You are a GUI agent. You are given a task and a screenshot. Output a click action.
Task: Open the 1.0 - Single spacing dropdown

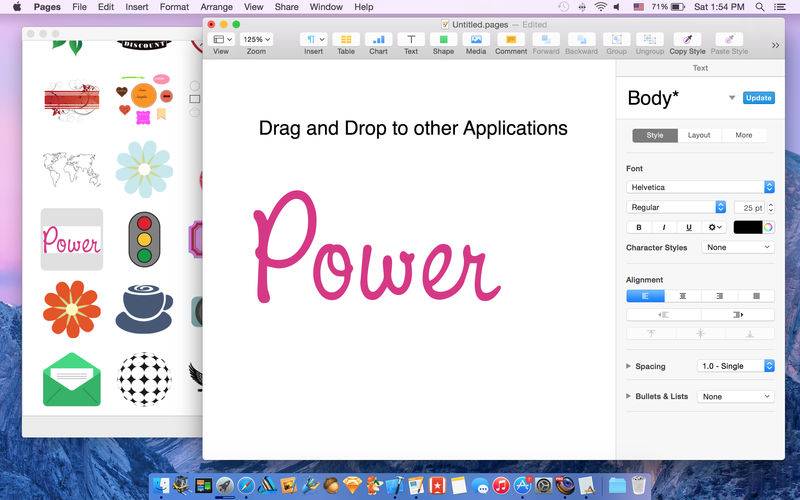[736, 366]
